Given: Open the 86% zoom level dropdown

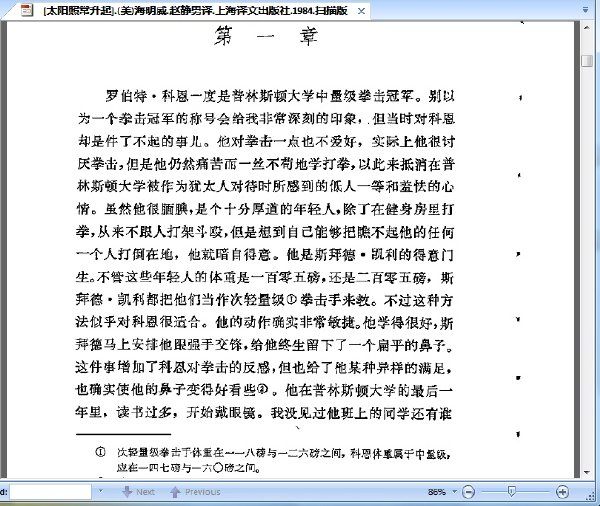Looking at the screenshot, I should coord(455,491).
